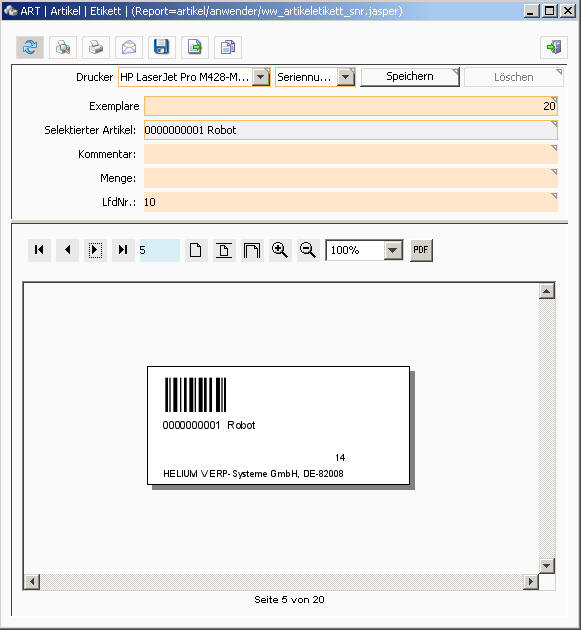Image resolution: width=581 pixels, height=630 pixels.
Task: Click the exit door icon
Action: [554, 47]
